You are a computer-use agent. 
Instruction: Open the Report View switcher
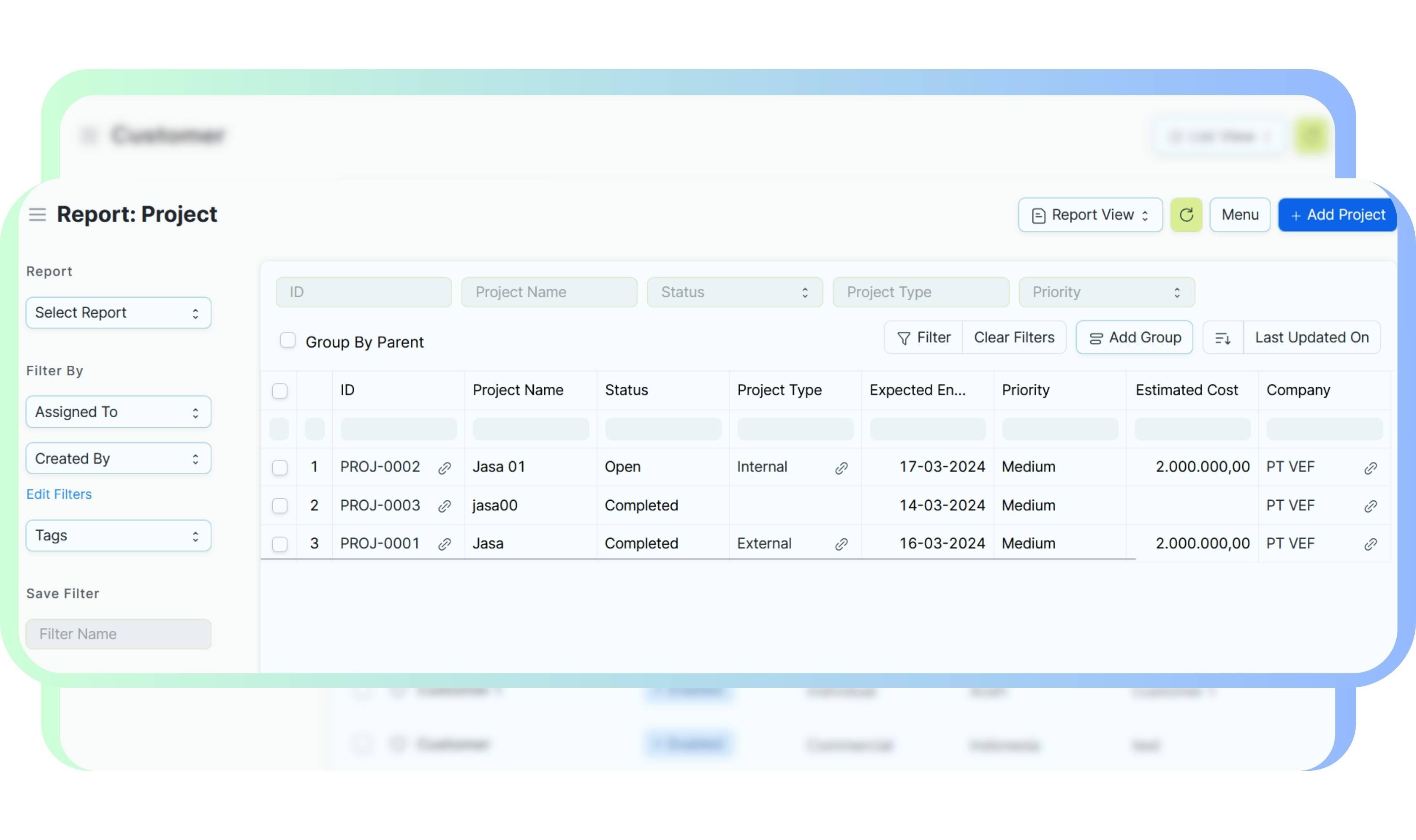pos(1090,215)
